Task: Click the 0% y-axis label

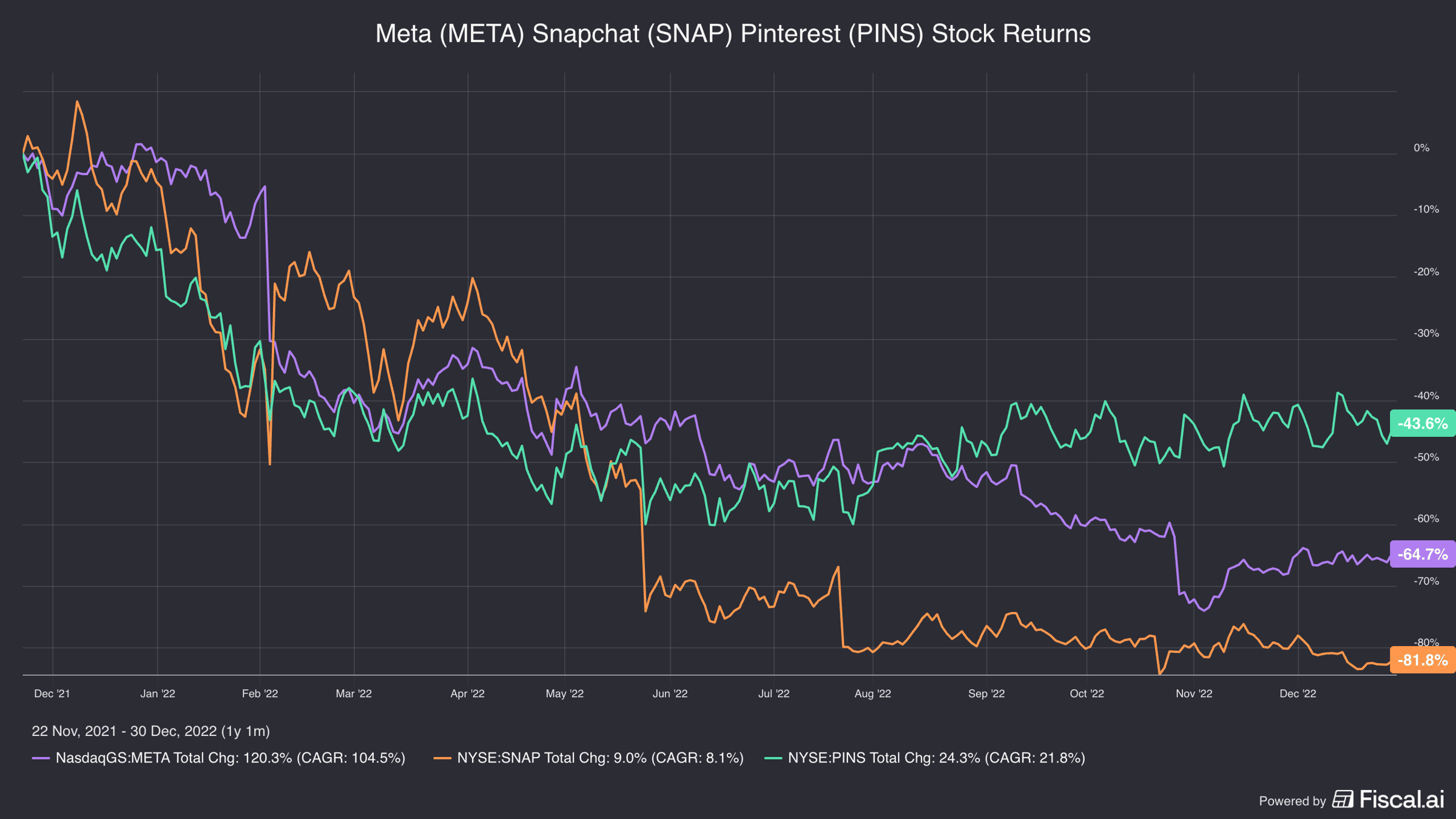Action: [1421, 148]
